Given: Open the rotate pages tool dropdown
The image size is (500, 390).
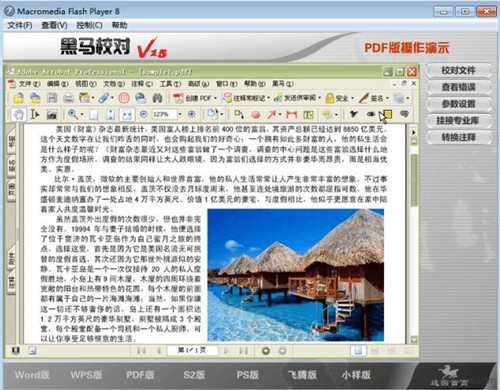Looking at the screenshot, I should (222, 115).
